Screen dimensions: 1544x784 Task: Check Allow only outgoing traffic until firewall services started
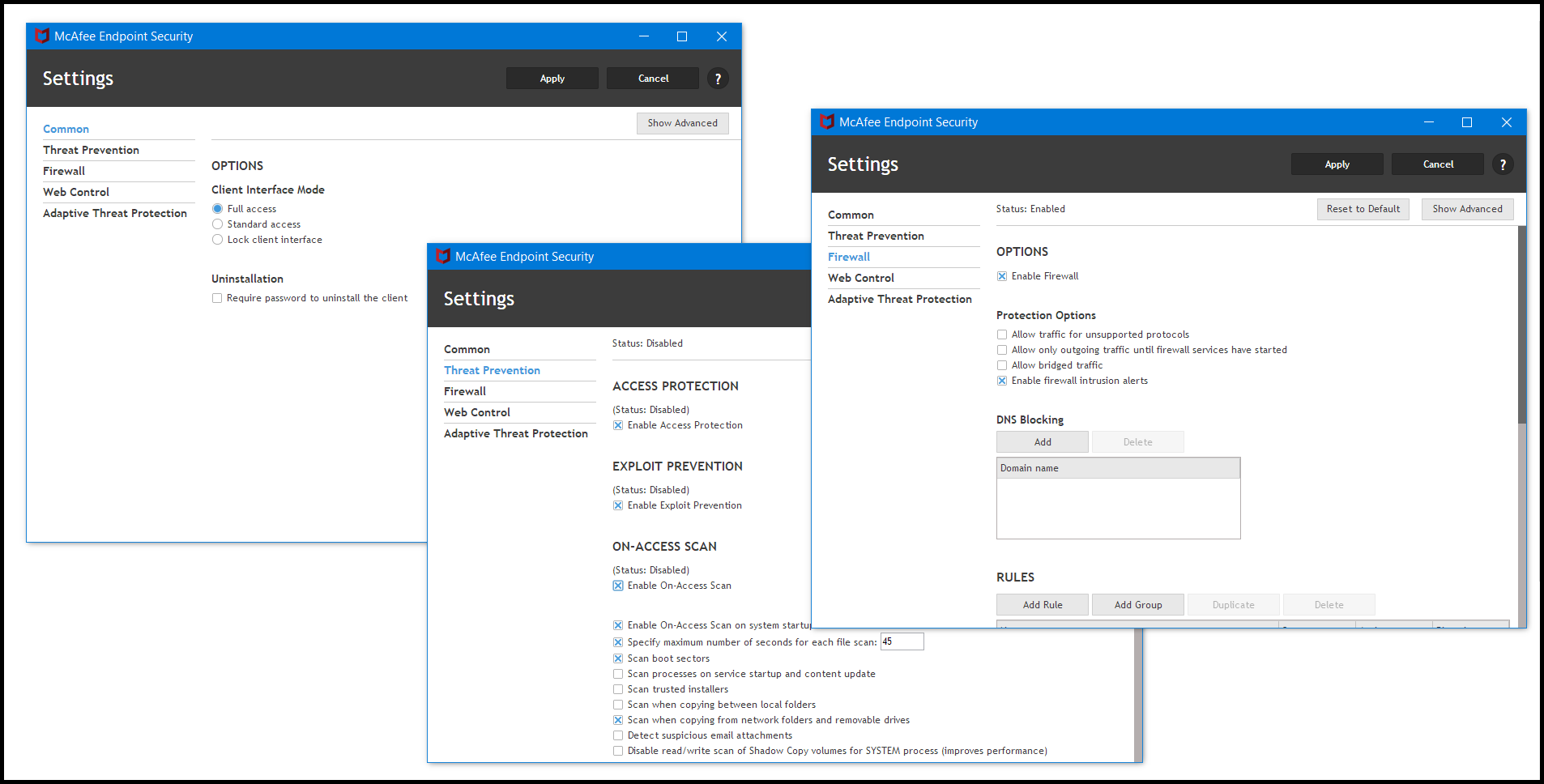pos(1002,350)
